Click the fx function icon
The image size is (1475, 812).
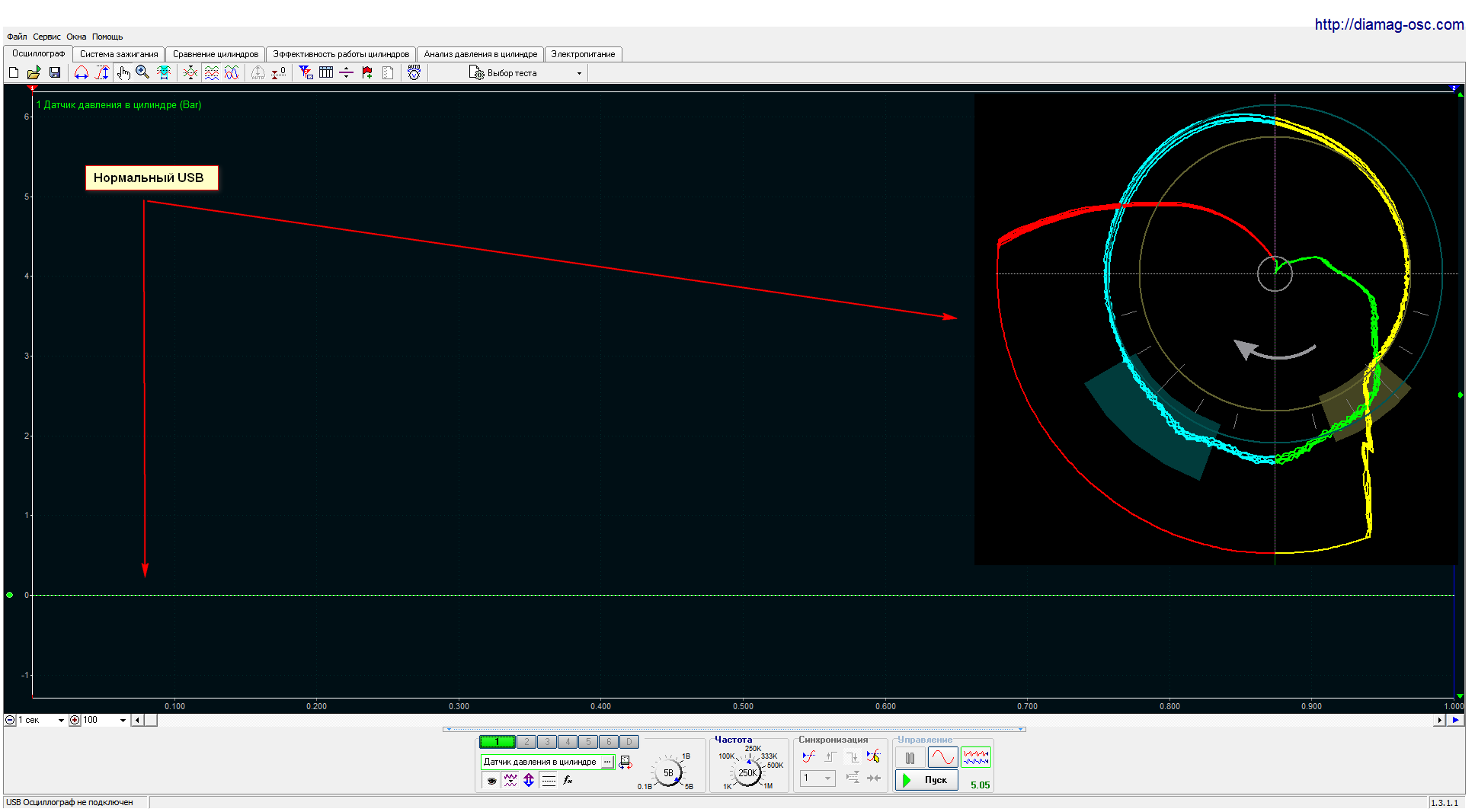click(568, 780)
